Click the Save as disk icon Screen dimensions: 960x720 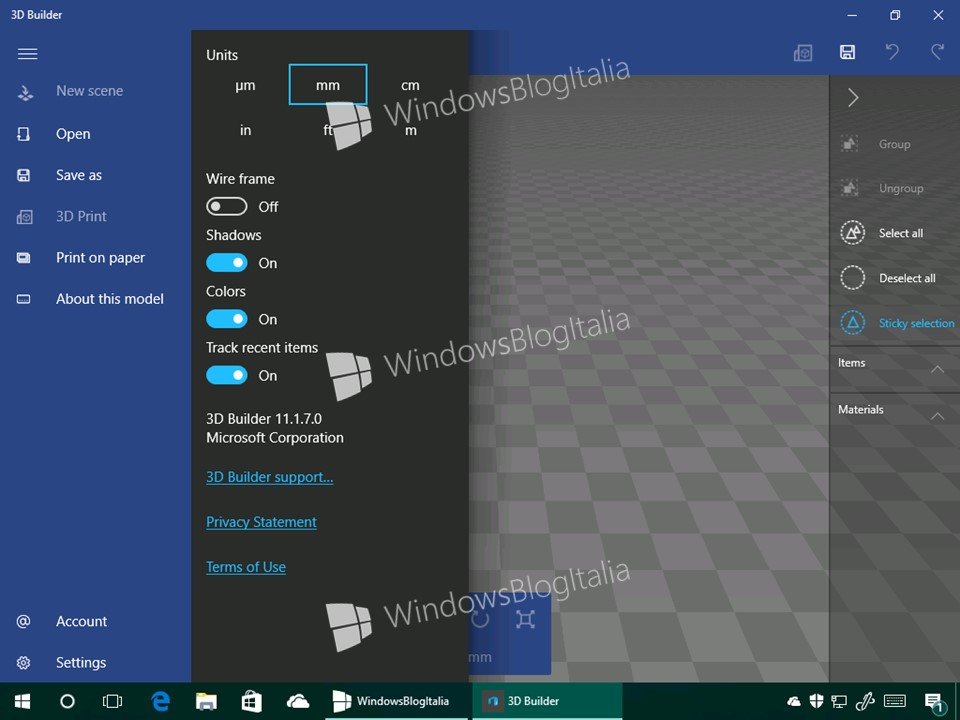click(x=23, y=176)
